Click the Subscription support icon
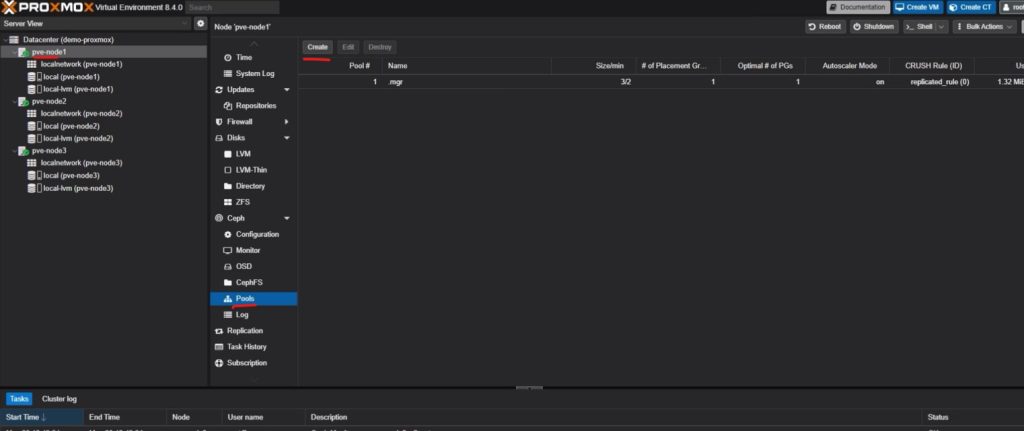The height and width of the screenshot is (431, 1024). click(219, 363)
